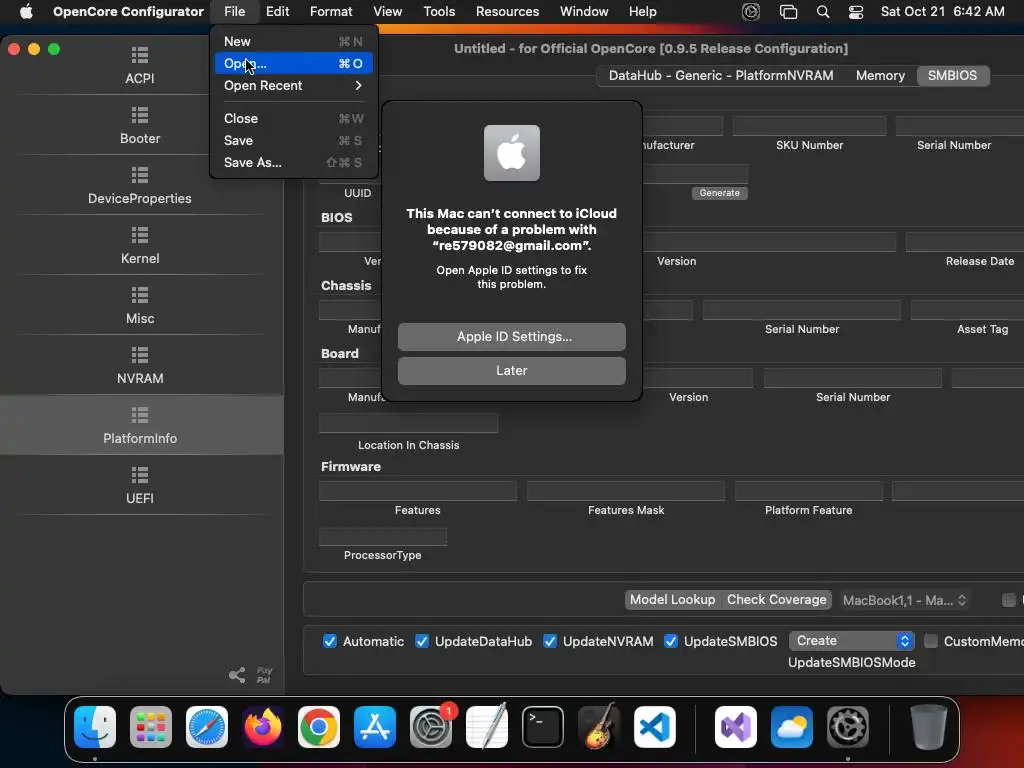The image size is (1024, 768).
Task: Open the Format menu
Action: click(x=331, y=11)
